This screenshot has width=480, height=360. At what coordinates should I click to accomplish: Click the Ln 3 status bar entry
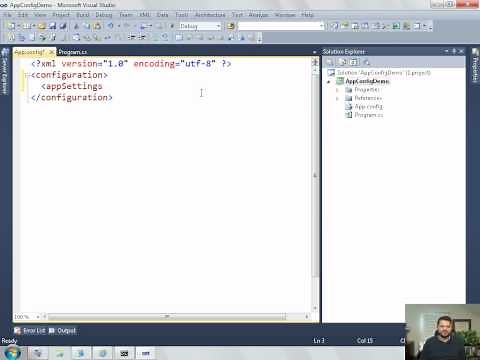319,341
